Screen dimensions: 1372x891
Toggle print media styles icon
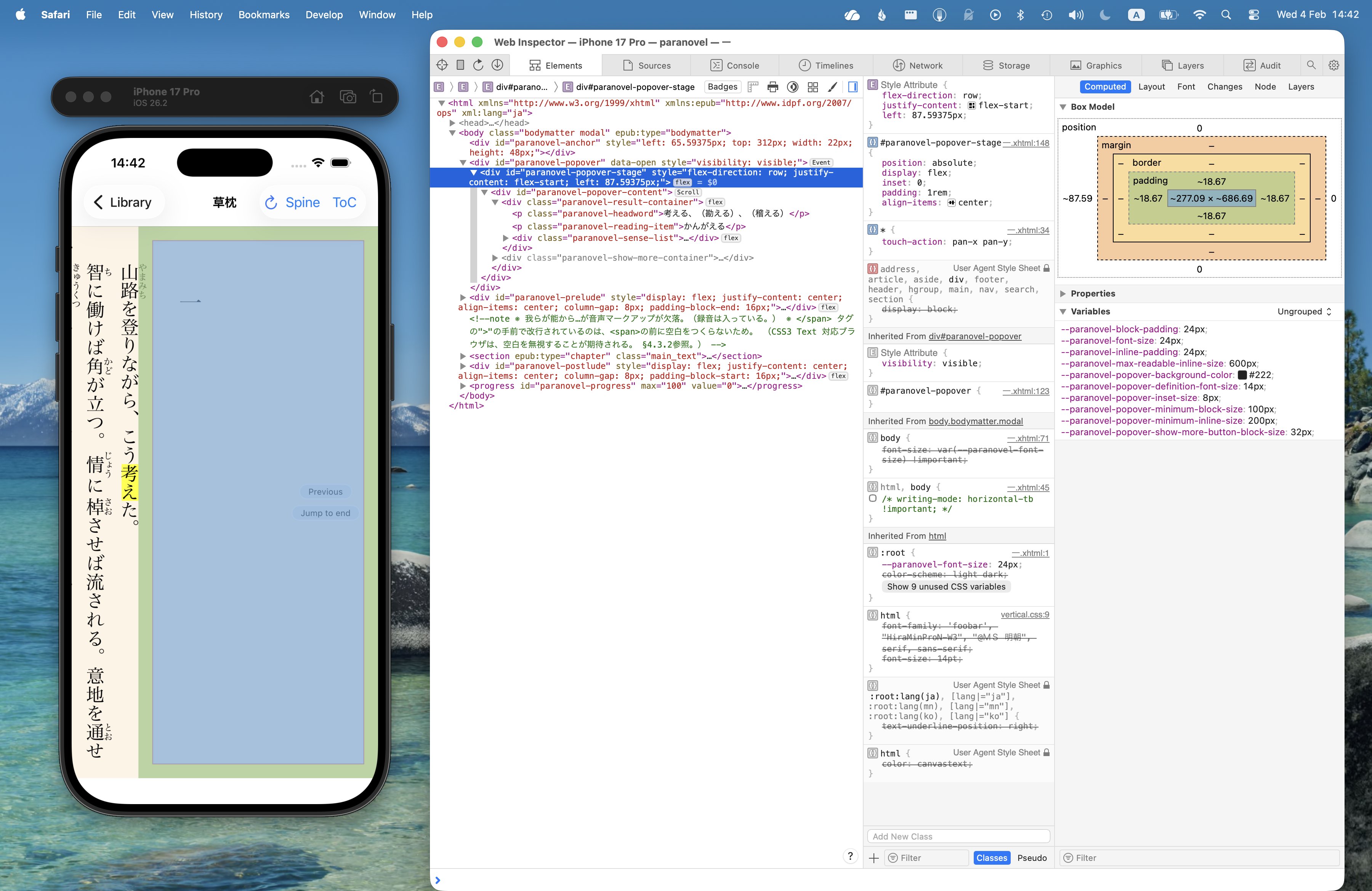pos(773,87)
